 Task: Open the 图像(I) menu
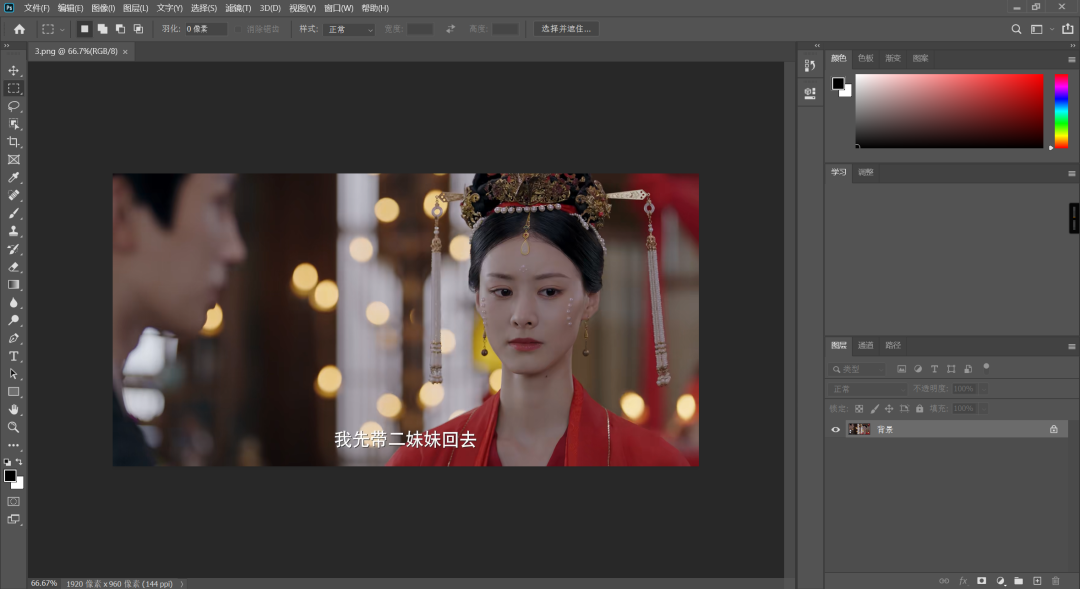(x=103, y=8)
